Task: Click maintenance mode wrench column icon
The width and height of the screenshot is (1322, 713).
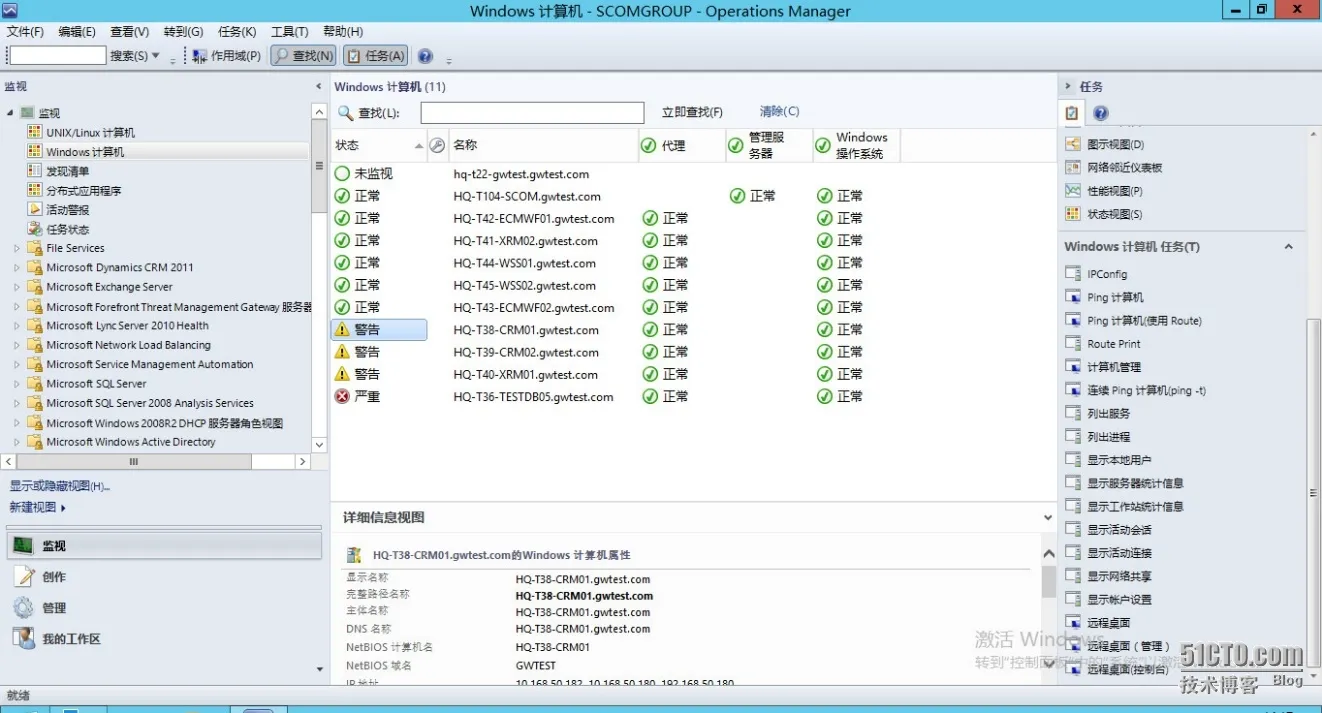Action: (x=437, y=146)
